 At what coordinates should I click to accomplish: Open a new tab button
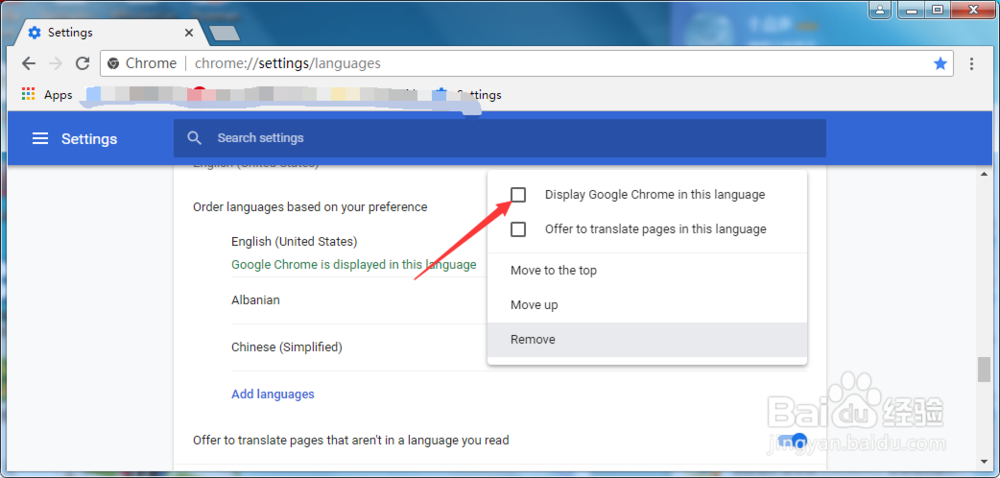pyautogui.click(x=224, y=33)
